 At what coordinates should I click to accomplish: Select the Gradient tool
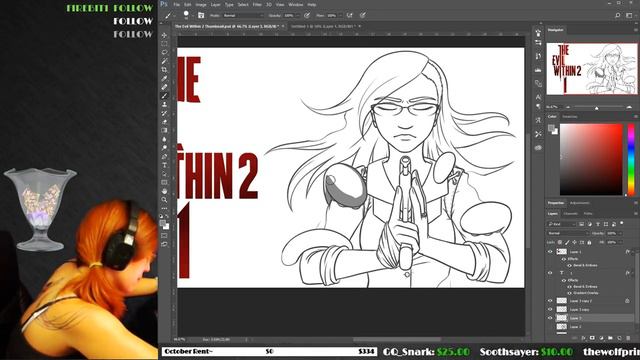164,130
